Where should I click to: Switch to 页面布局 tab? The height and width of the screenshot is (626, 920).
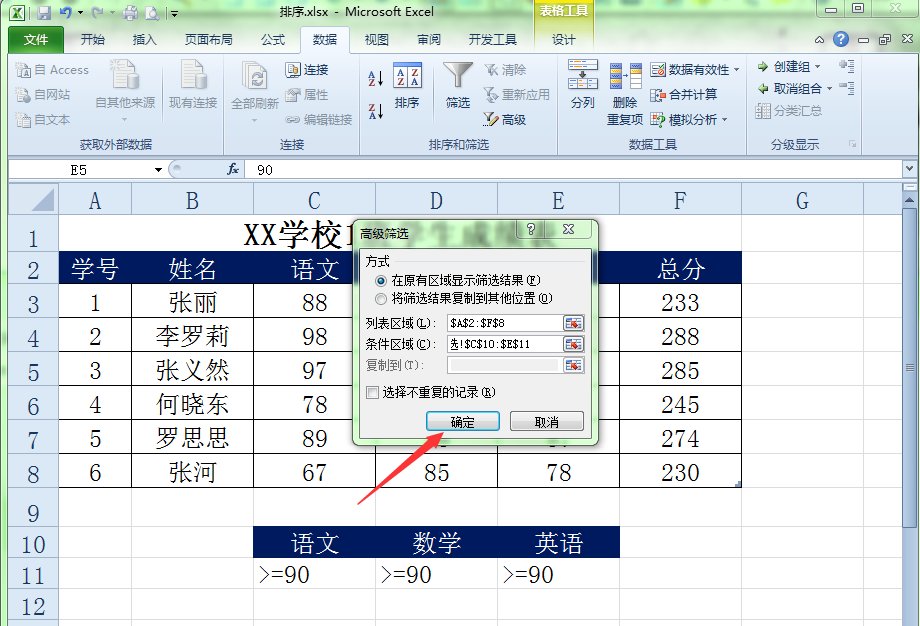coord(208,39)
